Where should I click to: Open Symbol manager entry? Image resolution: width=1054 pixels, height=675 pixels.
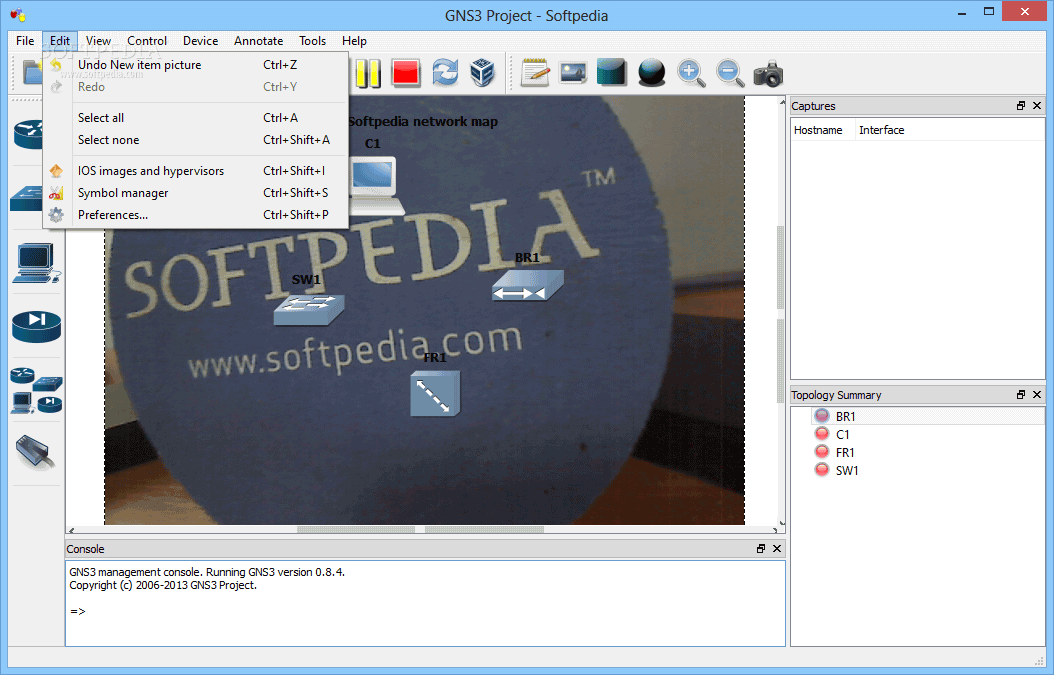click(x=196, y=193)
